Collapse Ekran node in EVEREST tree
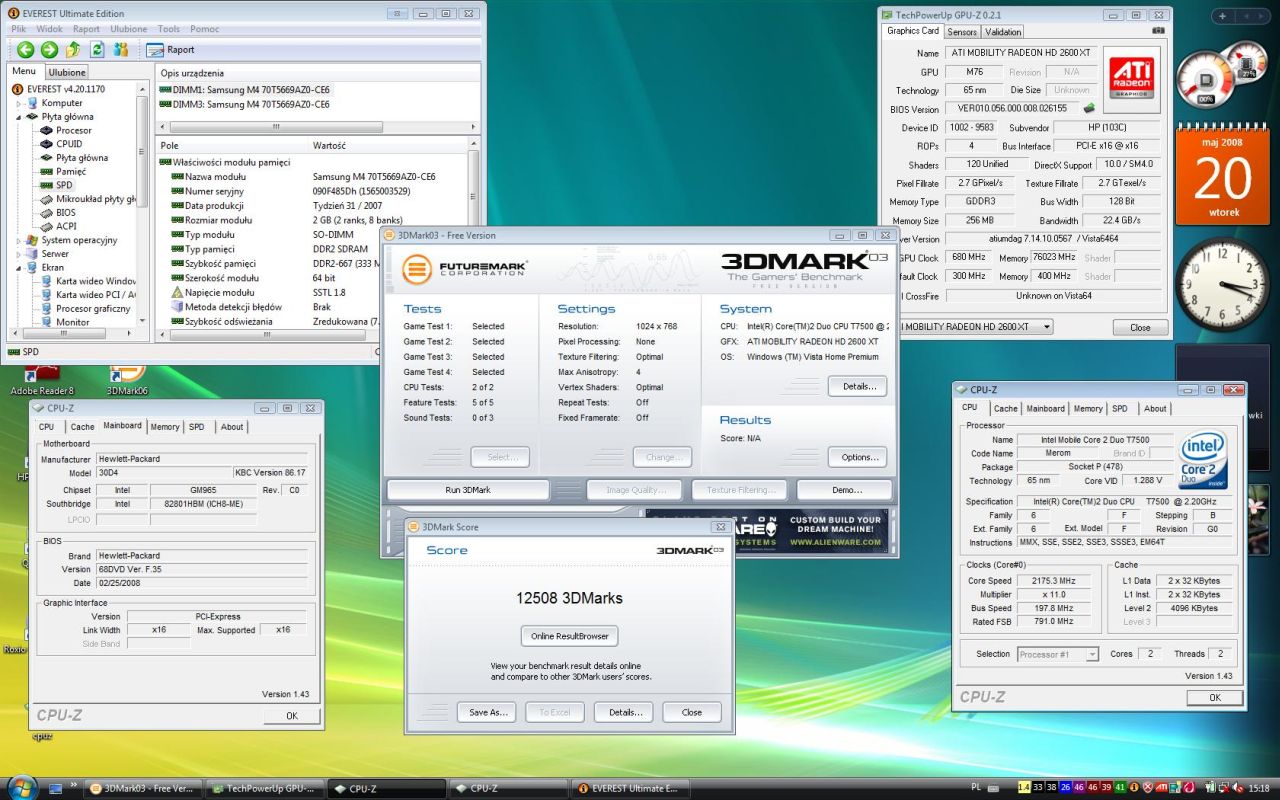The image size is (1280, 800). point(20,268)
